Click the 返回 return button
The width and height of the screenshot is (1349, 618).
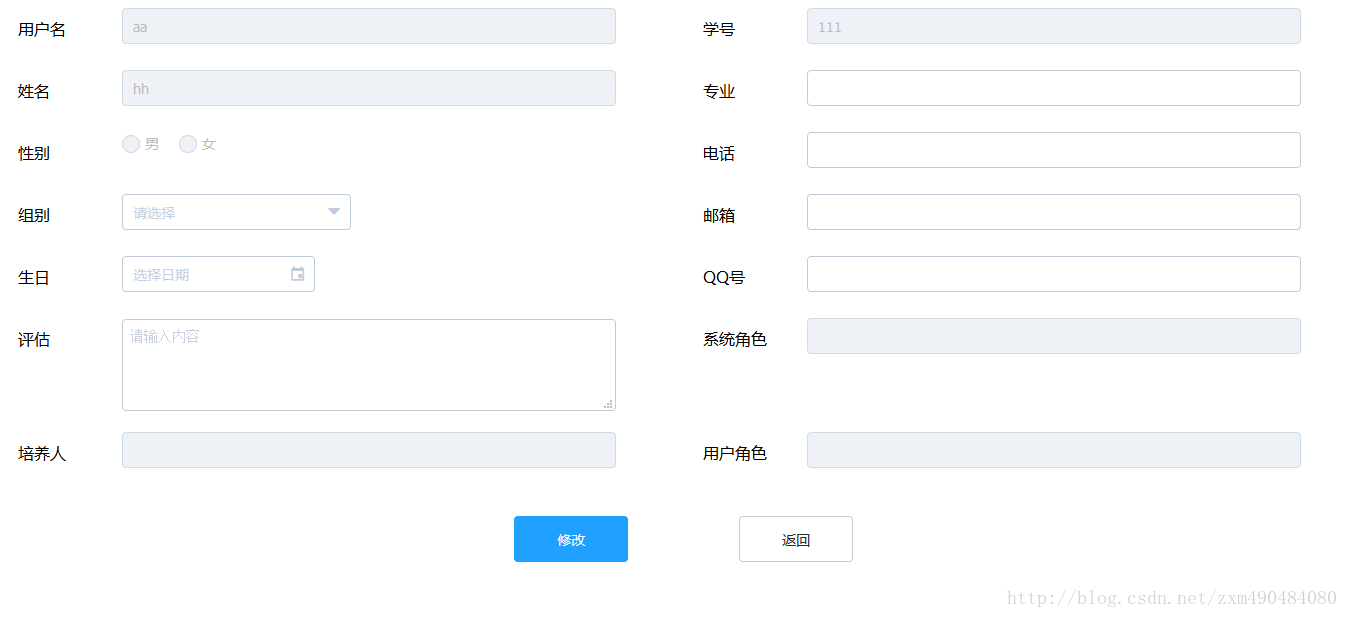pos(795,539)
